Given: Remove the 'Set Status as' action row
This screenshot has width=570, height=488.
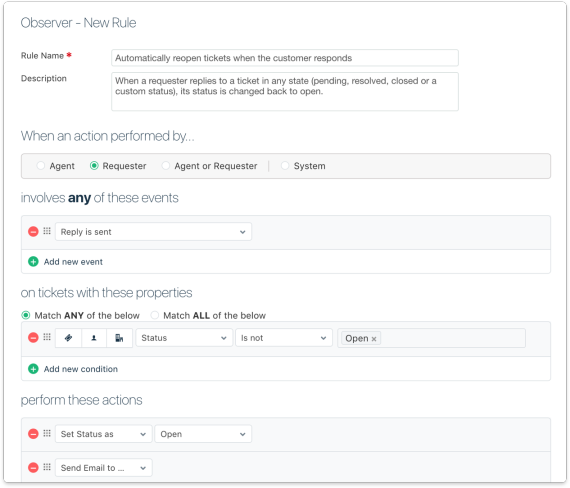Looking at the screenshot, I should (33, 434).
